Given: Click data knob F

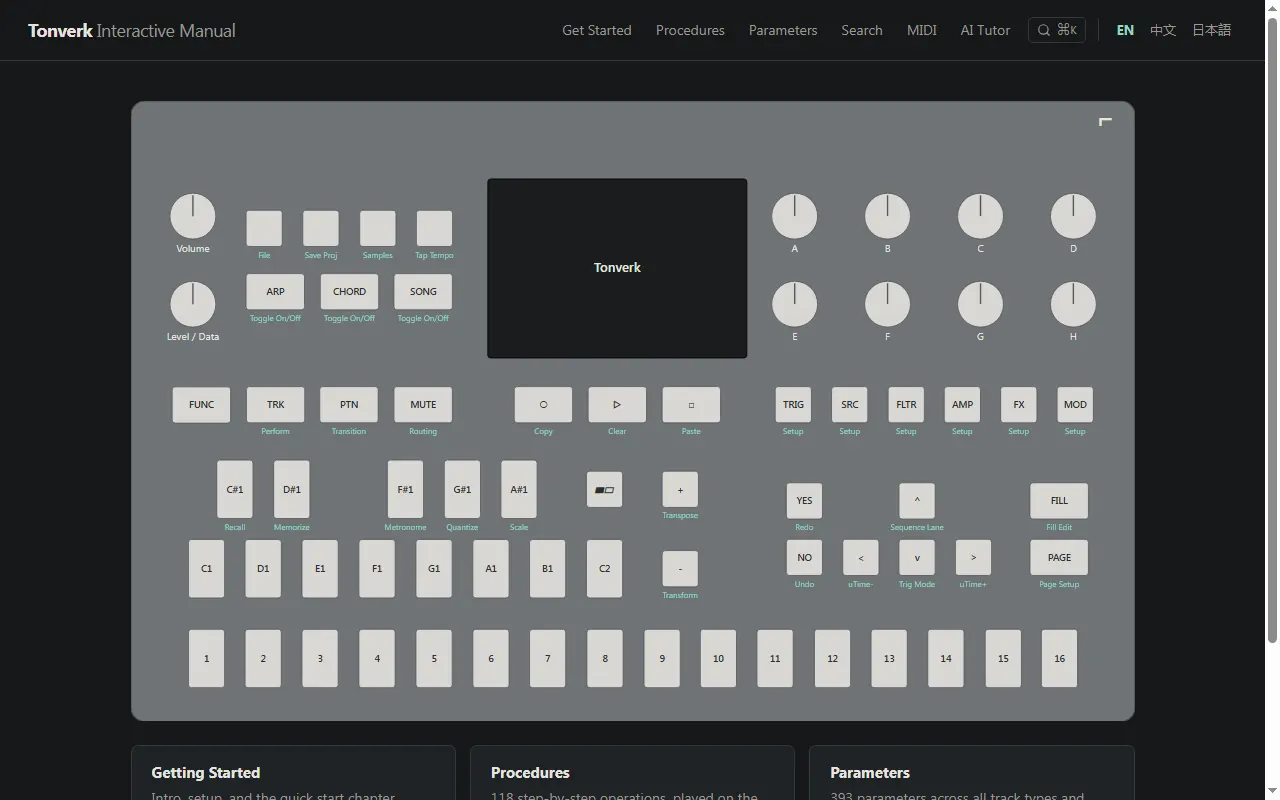Looking at the screenshot, I should tap(887, 305).
